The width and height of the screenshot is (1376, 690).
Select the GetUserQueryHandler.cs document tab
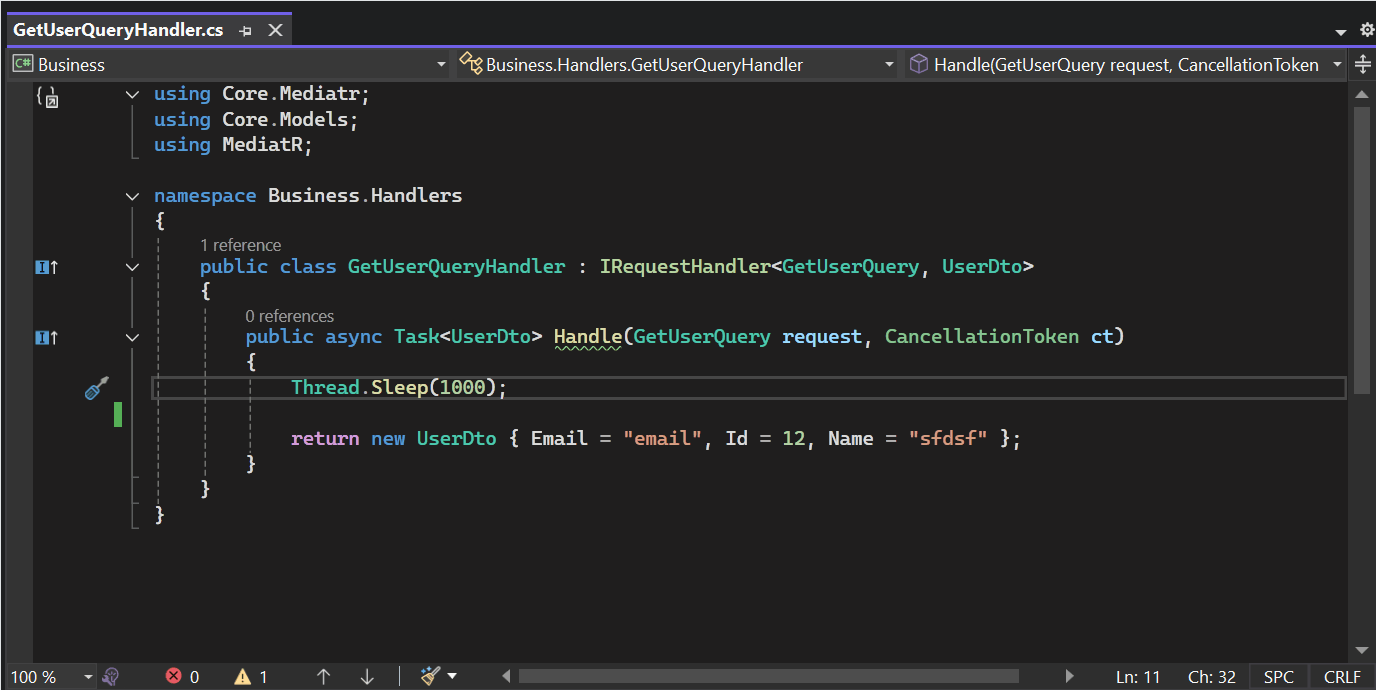point(118,31)
